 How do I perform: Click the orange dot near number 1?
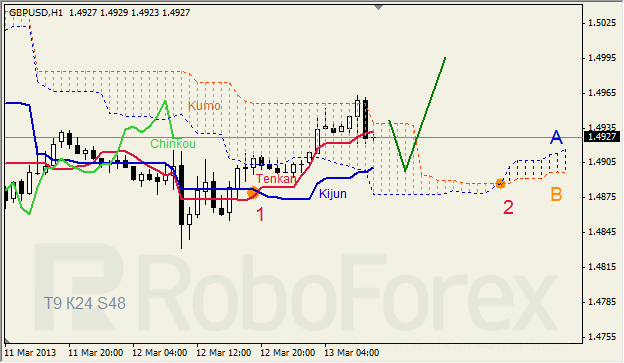253,193
